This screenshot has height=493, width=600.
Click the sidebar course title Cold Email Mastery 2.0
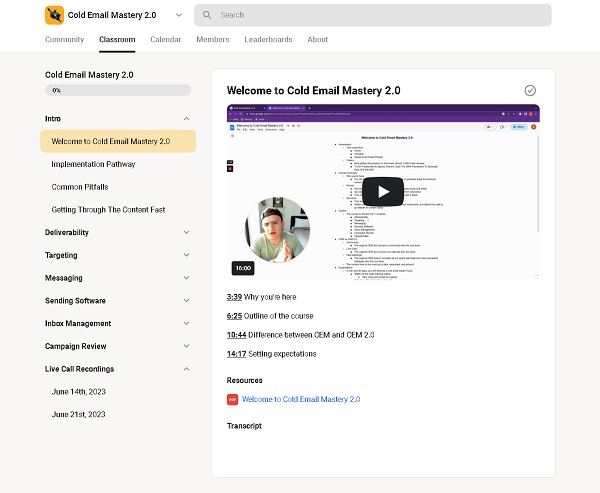point(89,75)
